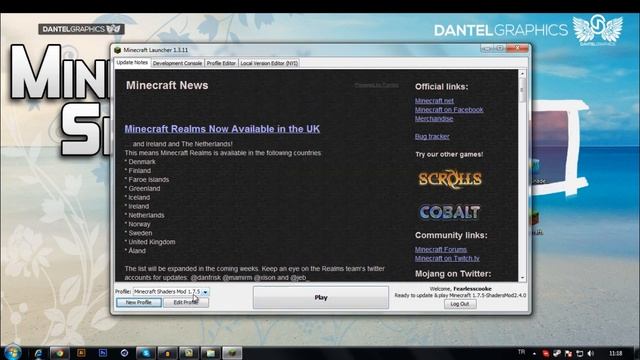Open Adobe Illustrator from the taskbar
The height and width of the screenshot is (360, 640).
point(81,353)
